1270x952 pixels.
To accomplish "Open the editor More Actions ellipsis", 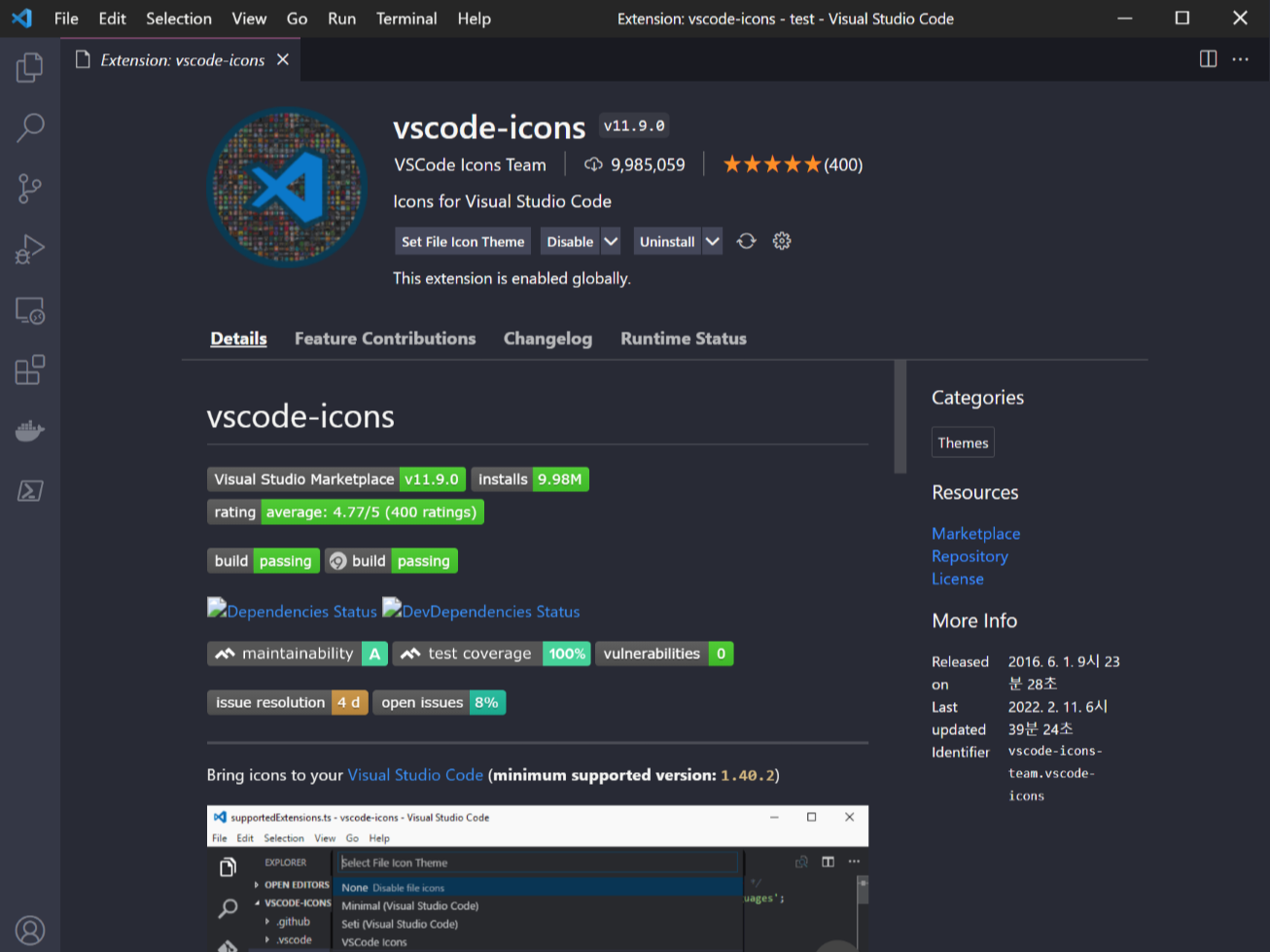I will pyautogui.click(x=1240, y=59).
